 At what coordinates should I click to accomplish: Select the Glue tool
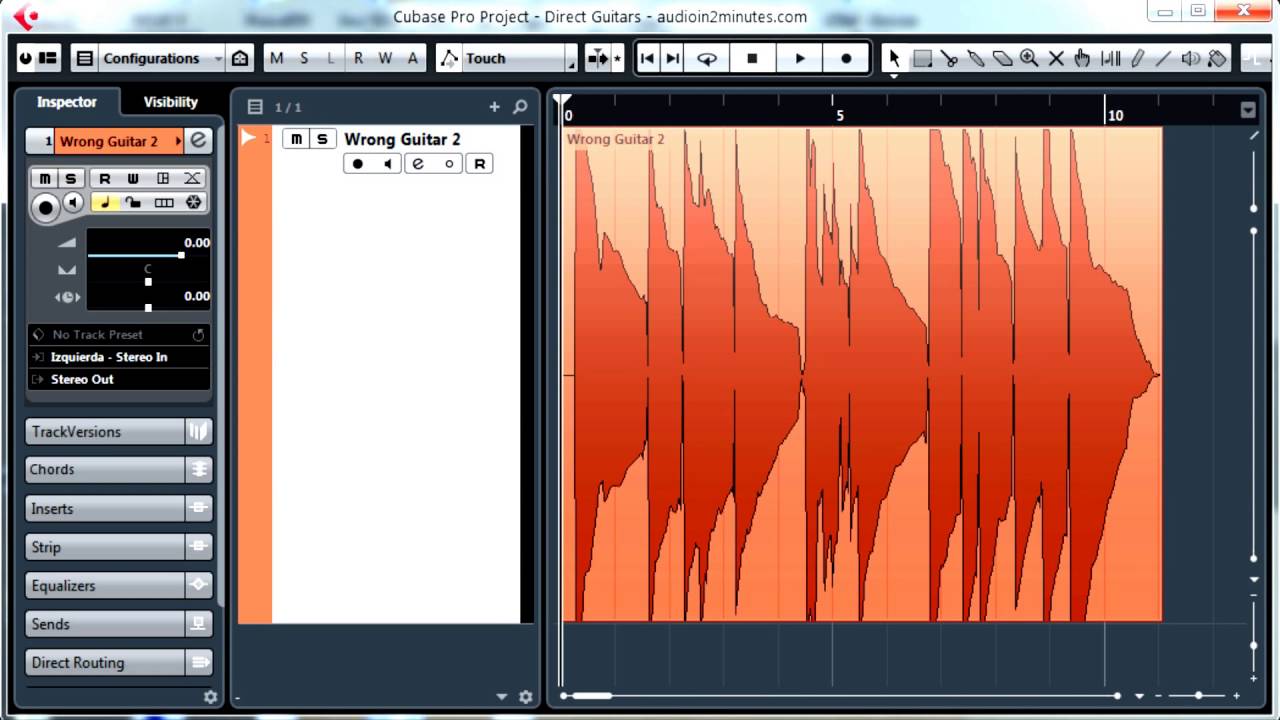tap(976, 58)
